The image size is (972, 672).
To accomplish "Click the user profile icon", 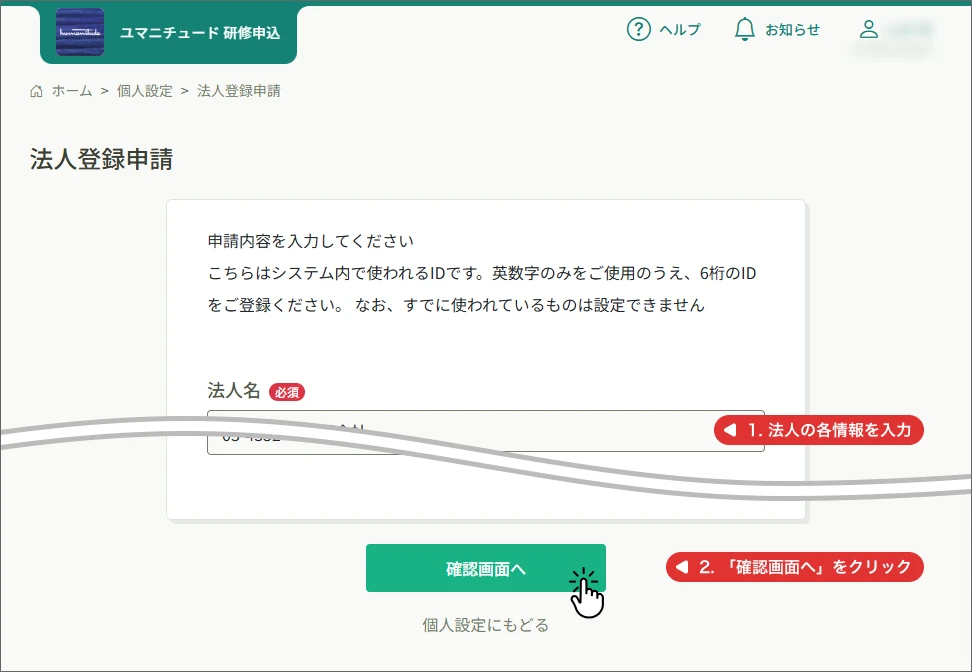I will pyautogui.click(x=869, y=30).
